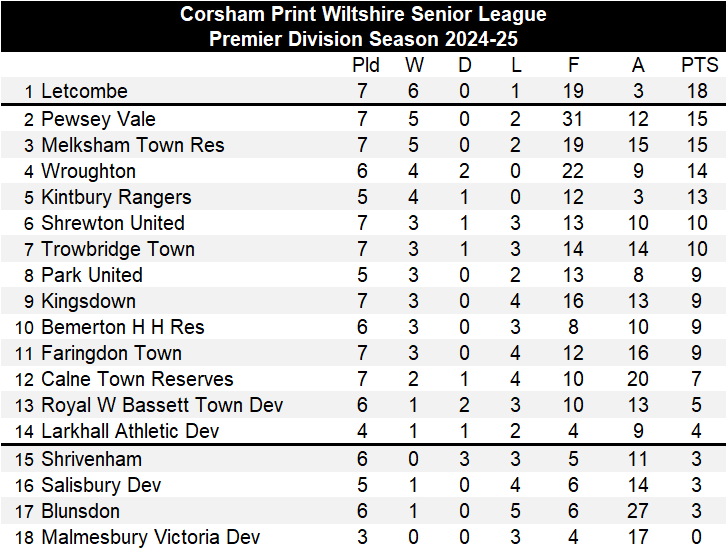Open Melksham Town Res team entry
Image resolution: width=726 pixels, height=550 pixels.
point(132,146)
